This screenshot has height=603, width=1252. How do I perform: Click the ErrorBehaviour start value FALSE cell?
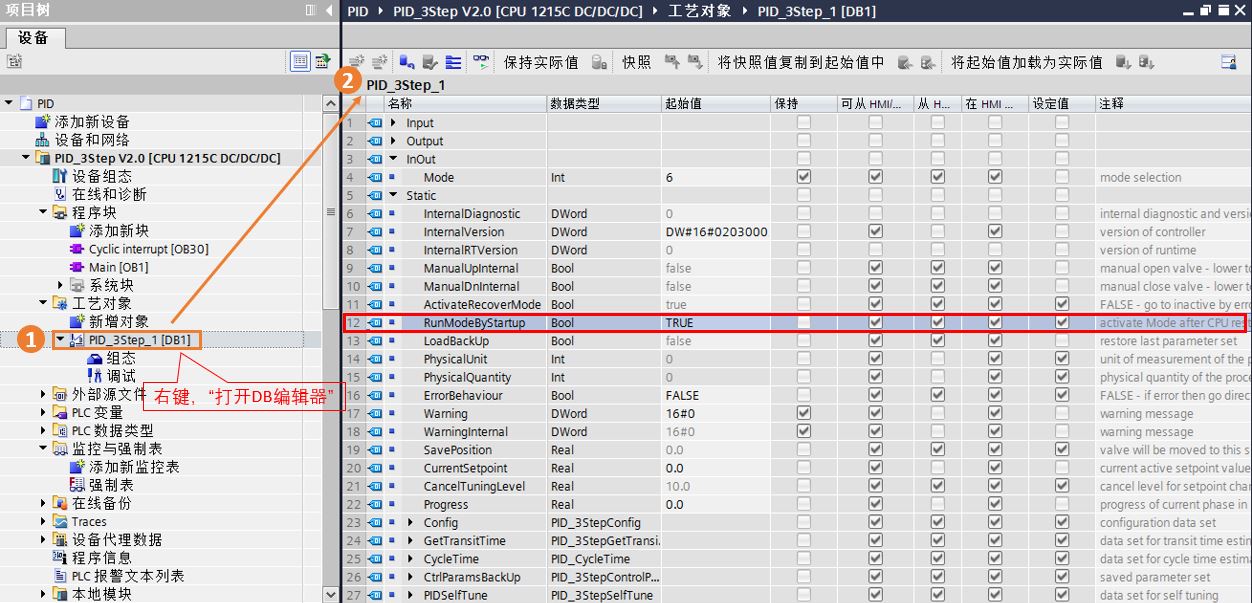pyautogui.click(x=714, y=395)
